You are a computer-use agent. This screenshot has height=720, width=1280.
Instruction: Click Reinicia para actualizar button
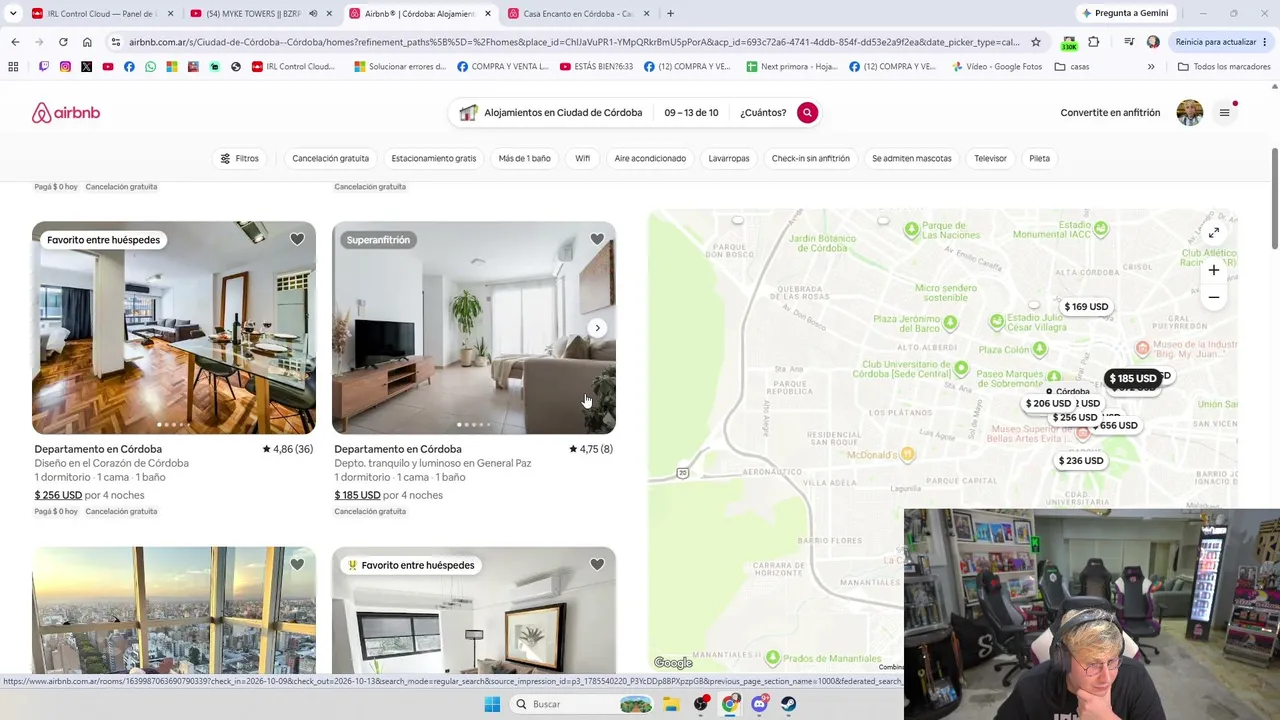click(1220, 42)
